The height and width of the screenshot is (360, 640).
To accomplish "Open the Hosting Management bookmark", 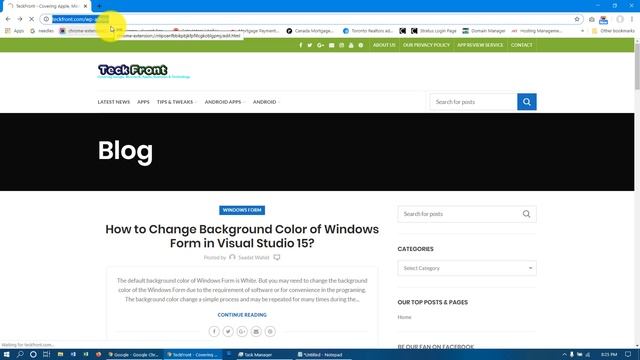I will tap(537, 31).
